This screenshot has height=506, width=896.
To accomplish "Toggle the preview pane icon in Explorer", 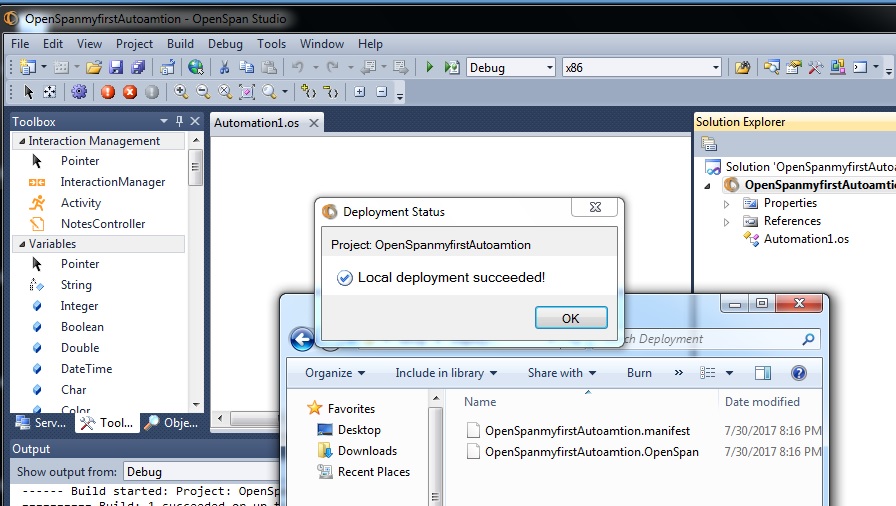I will click(x=763, y=373).
